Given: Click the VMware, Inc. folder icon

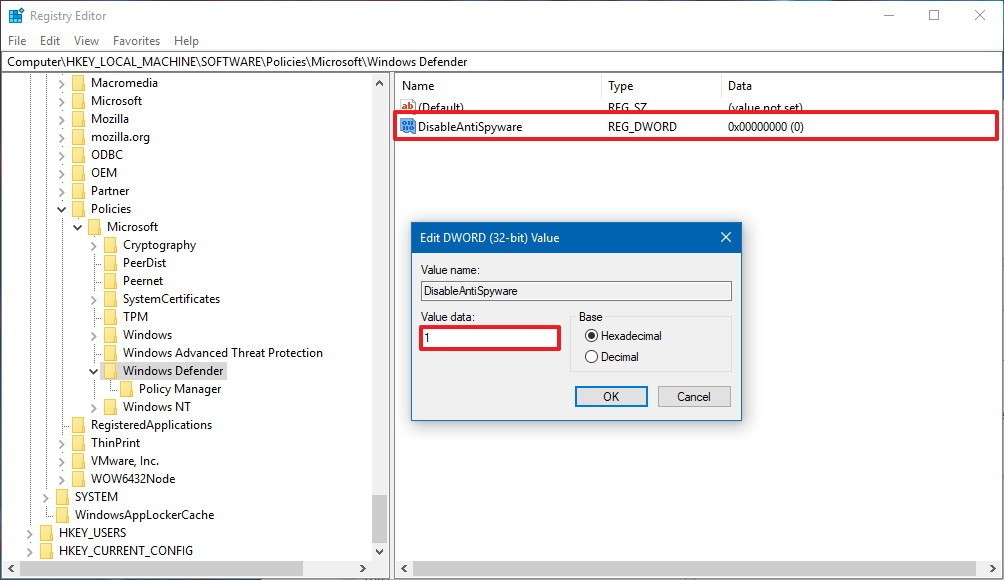Looking at the screenshot, I should coord(79,460).
